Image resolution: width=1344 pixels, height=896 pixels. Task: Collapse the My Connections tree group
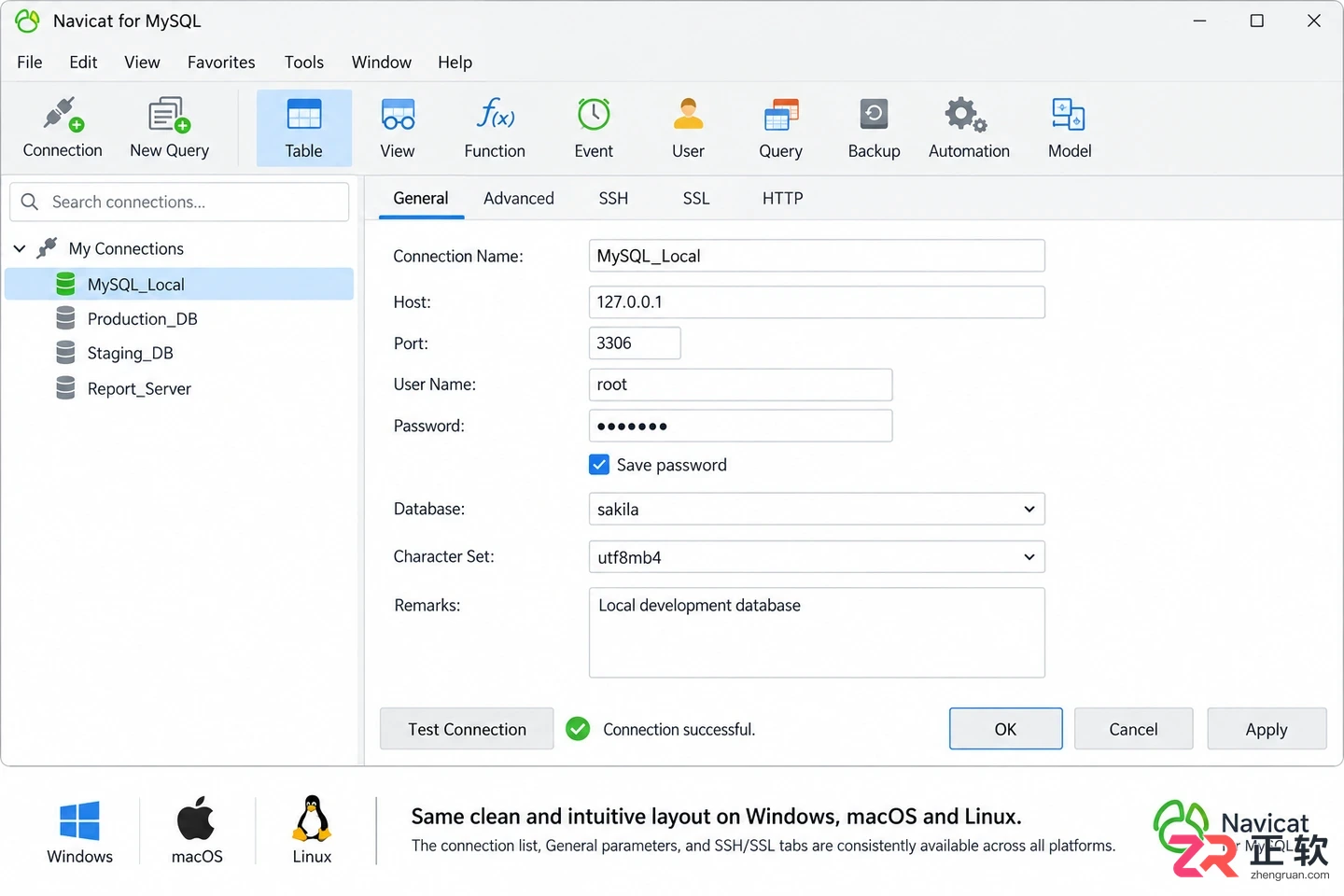pos(20,249)
